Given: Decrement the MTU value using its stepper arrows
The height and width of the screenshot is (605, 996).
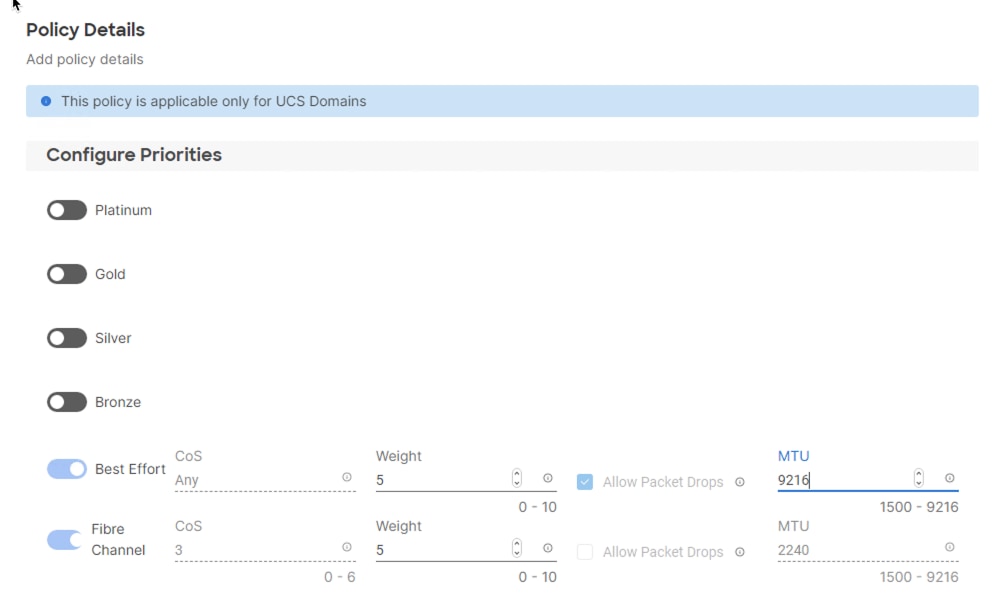Looking at the screenshot, I should point(918,483).
